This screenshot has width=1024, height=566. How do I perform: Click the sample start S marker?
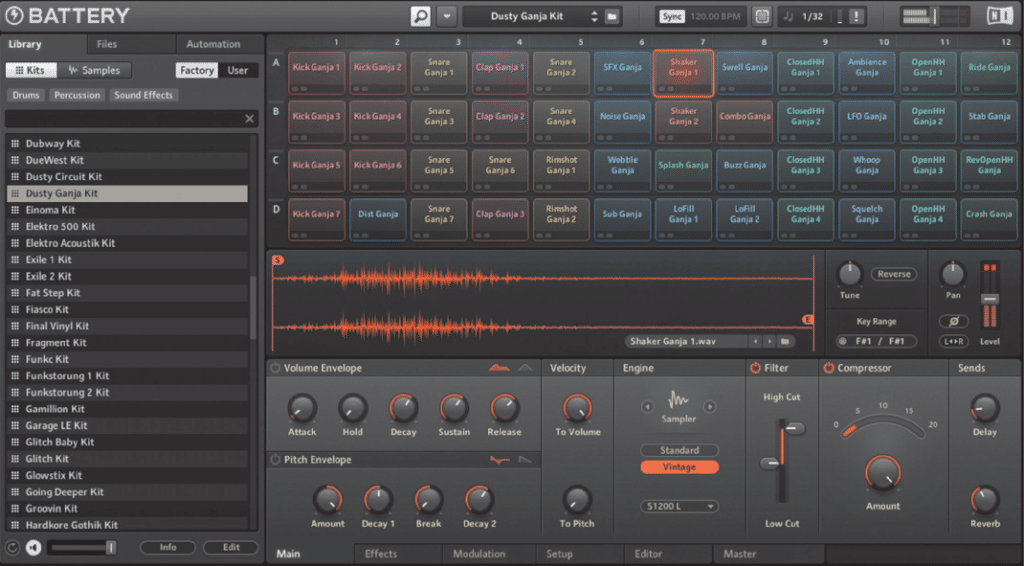[x=278, y=260]
